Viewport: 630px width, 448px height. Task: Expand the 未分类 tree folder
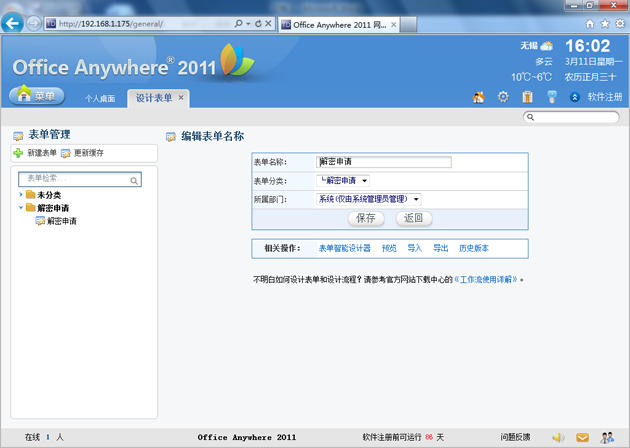pyautogui.click(x=21, y=195)
